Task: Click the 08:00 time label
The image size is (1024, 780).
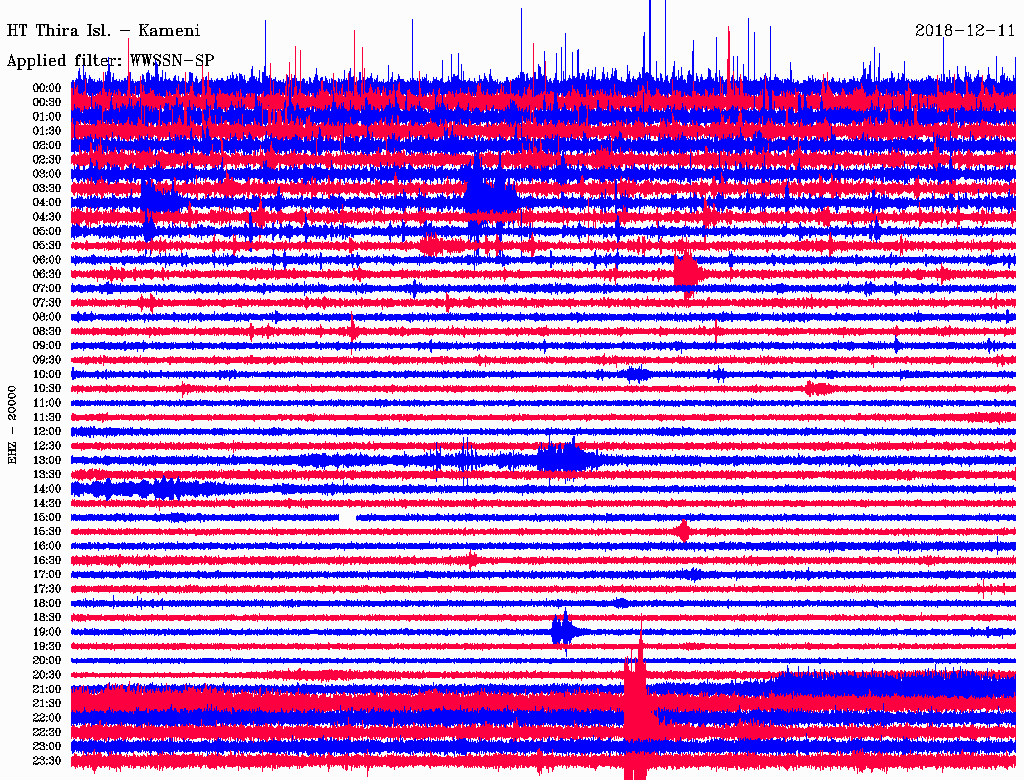Action: [47, 317]
